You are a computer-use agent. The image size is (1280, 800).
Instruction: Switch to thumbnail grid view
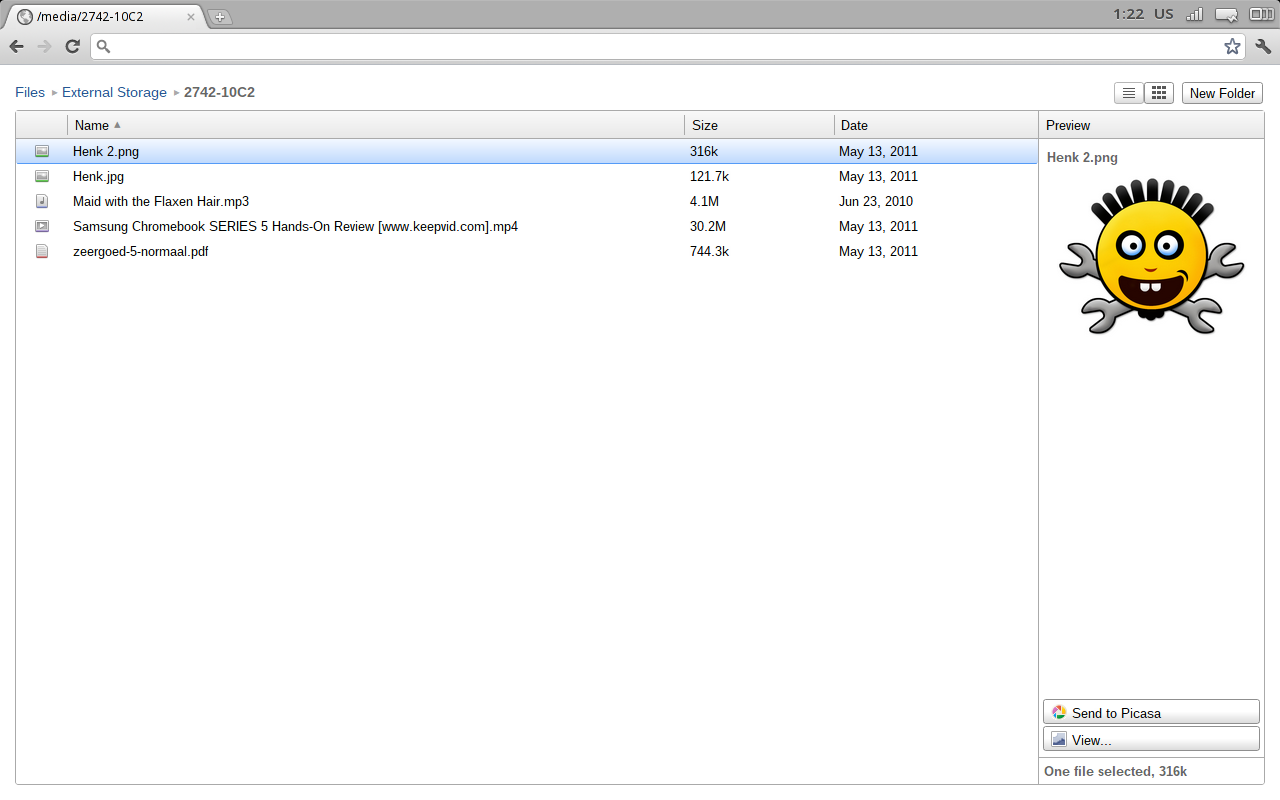tap(1159, 93)
